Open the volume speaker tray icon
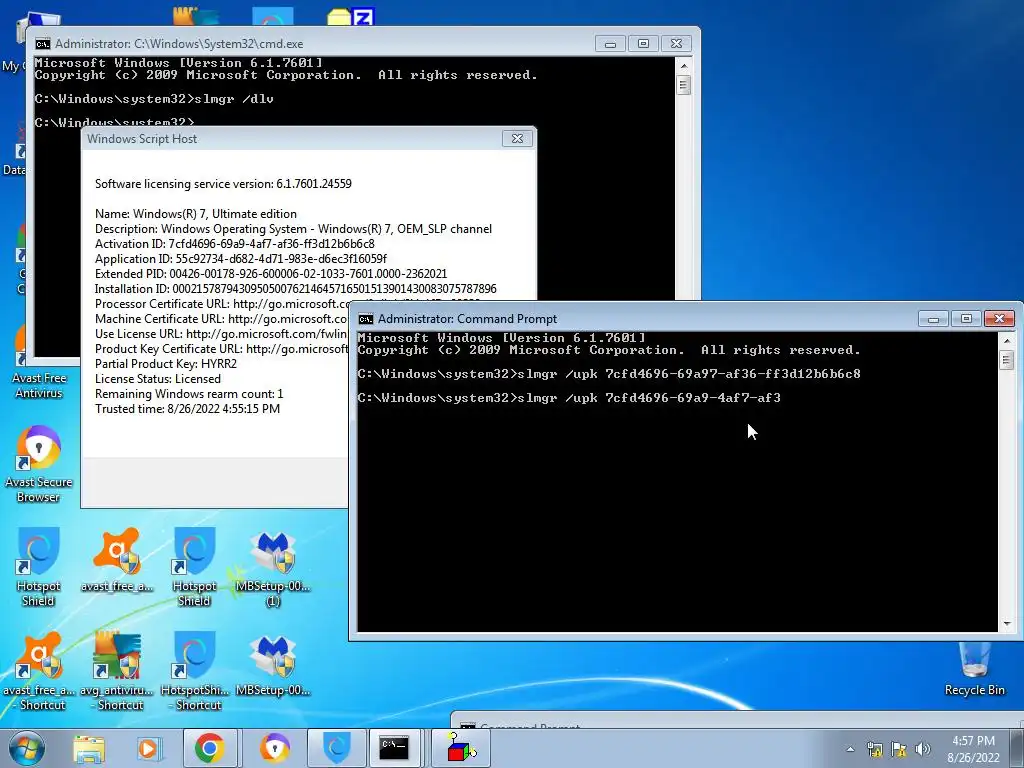Image resolution: width=1024 pixels, height=768 pixels. point(923,749)
